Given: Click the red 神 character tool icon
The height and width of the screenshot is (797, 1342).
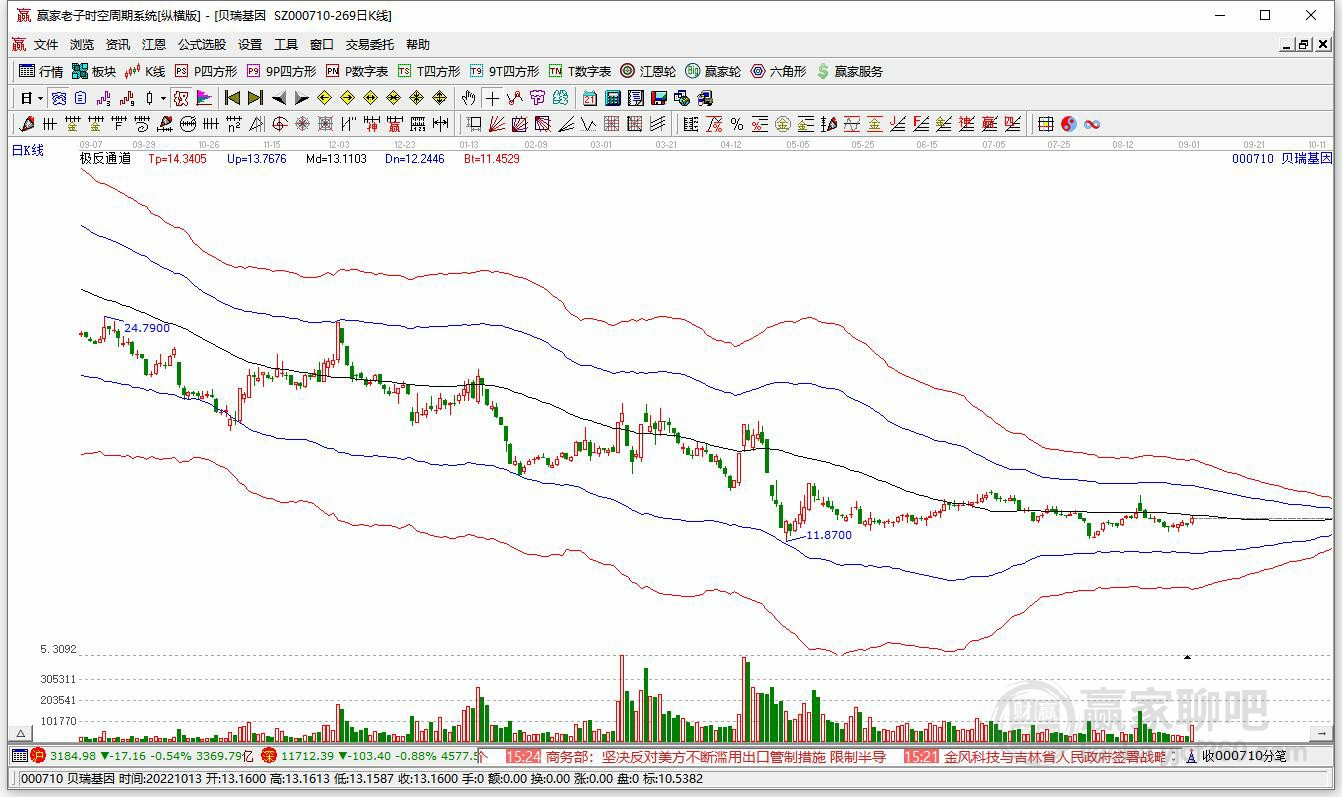Looking at the screenshot, I should pyautogui.click(x=370, y=124).
